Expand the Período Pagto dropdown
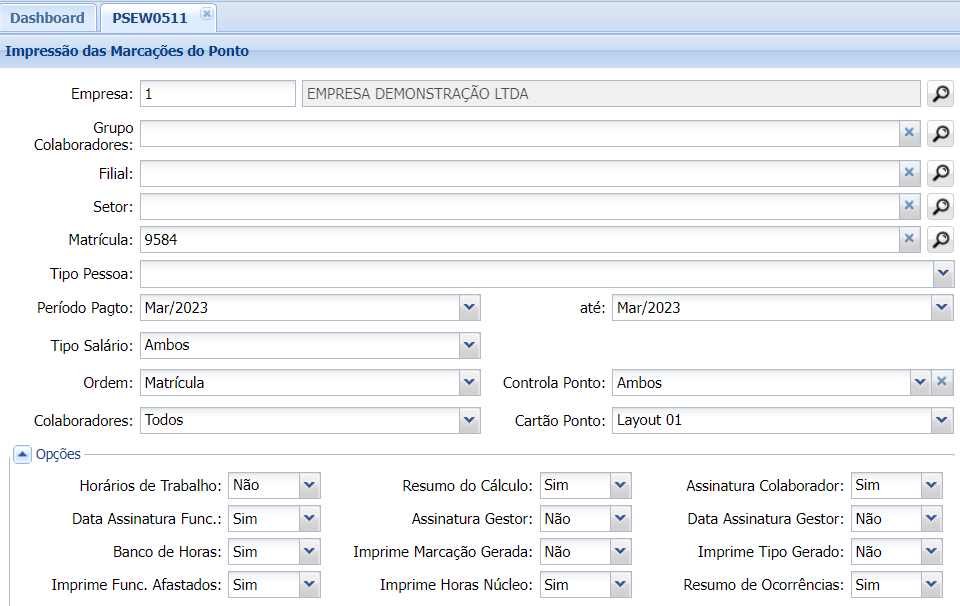The height and width of the screenshot is (606, 960). click(x=470, y=308)
